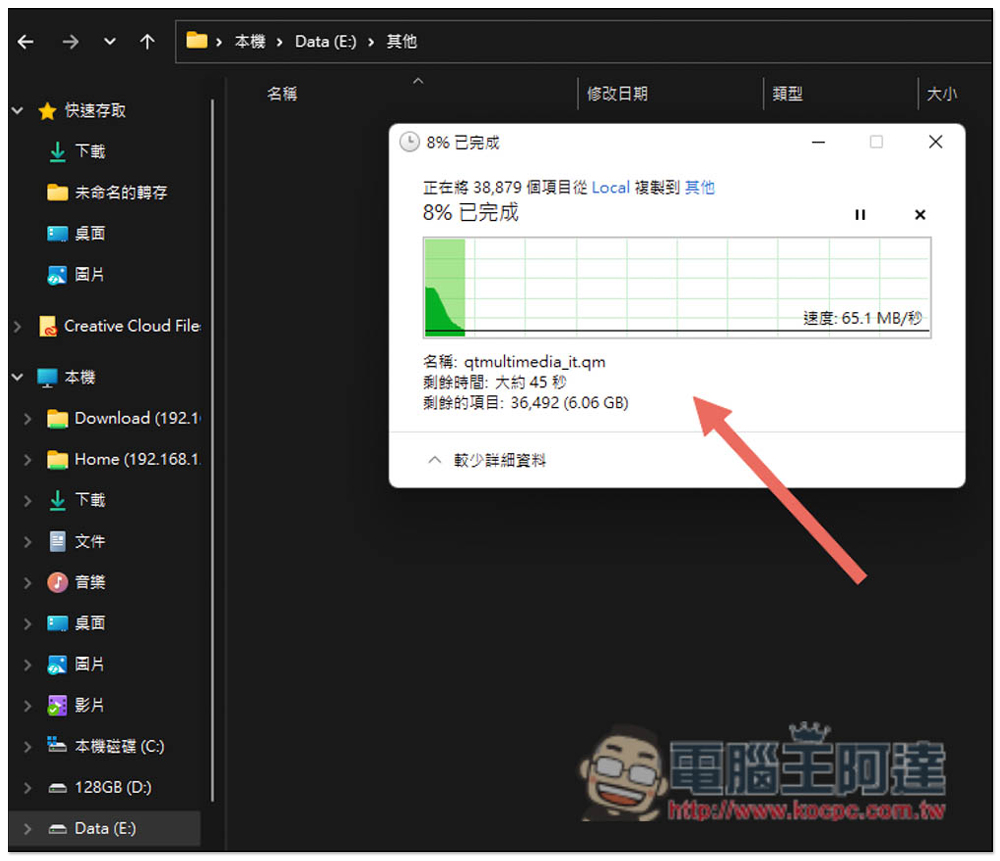Navigate up one folder level
The height and width of the screenshot is (861, 1000).
click(x=147, y=42)
